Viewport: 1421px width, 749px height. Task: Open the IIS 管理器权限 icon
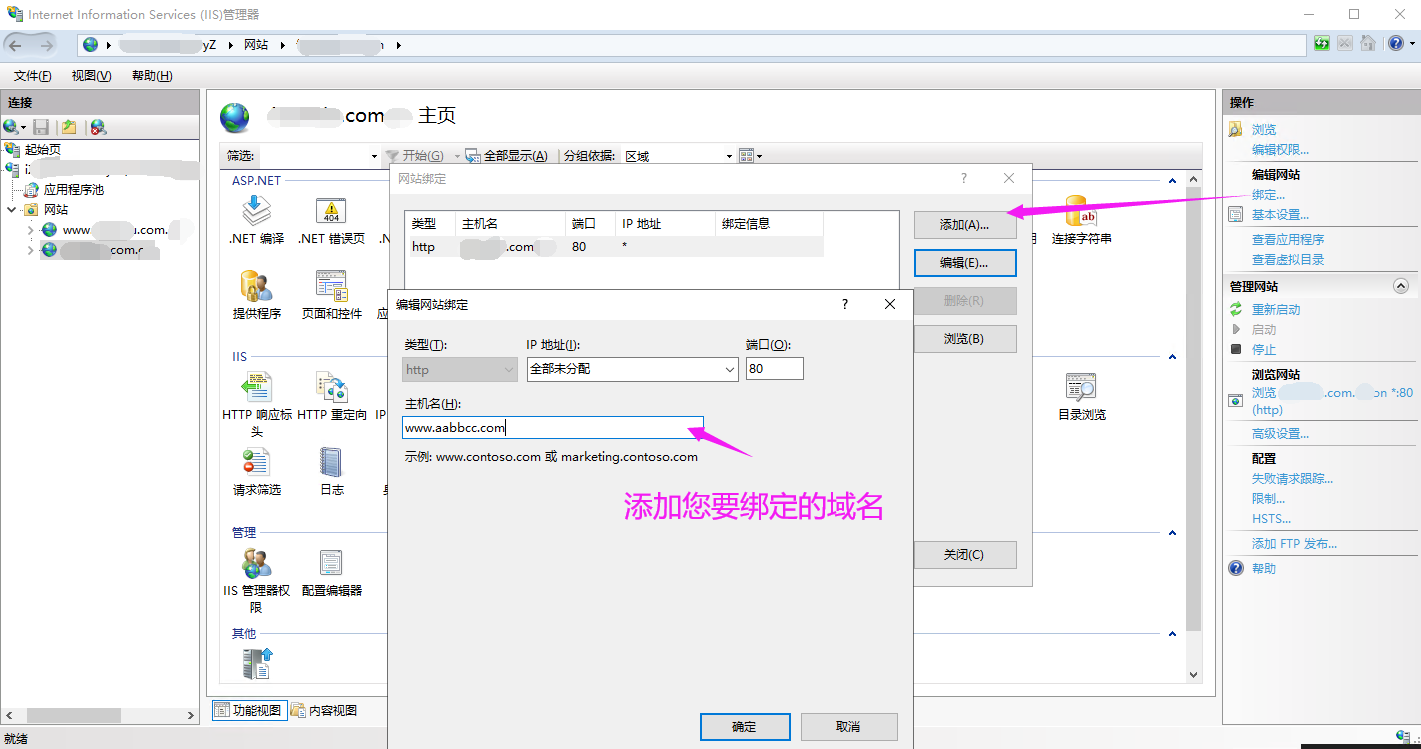pos(256,564)
